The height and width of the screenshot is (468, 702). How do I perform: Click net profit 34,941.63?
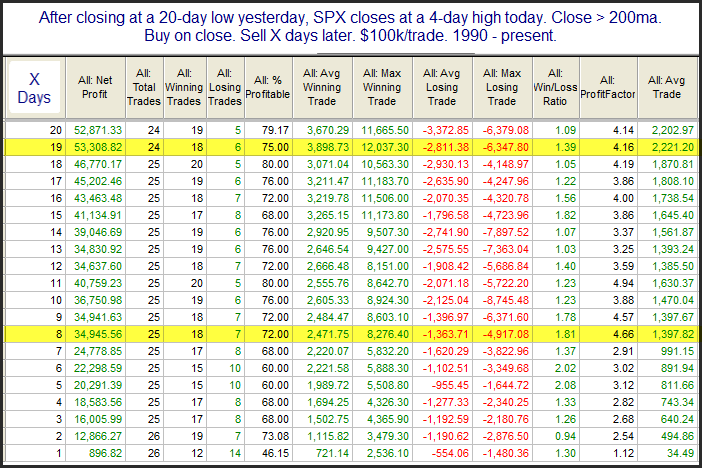(98, 318)
